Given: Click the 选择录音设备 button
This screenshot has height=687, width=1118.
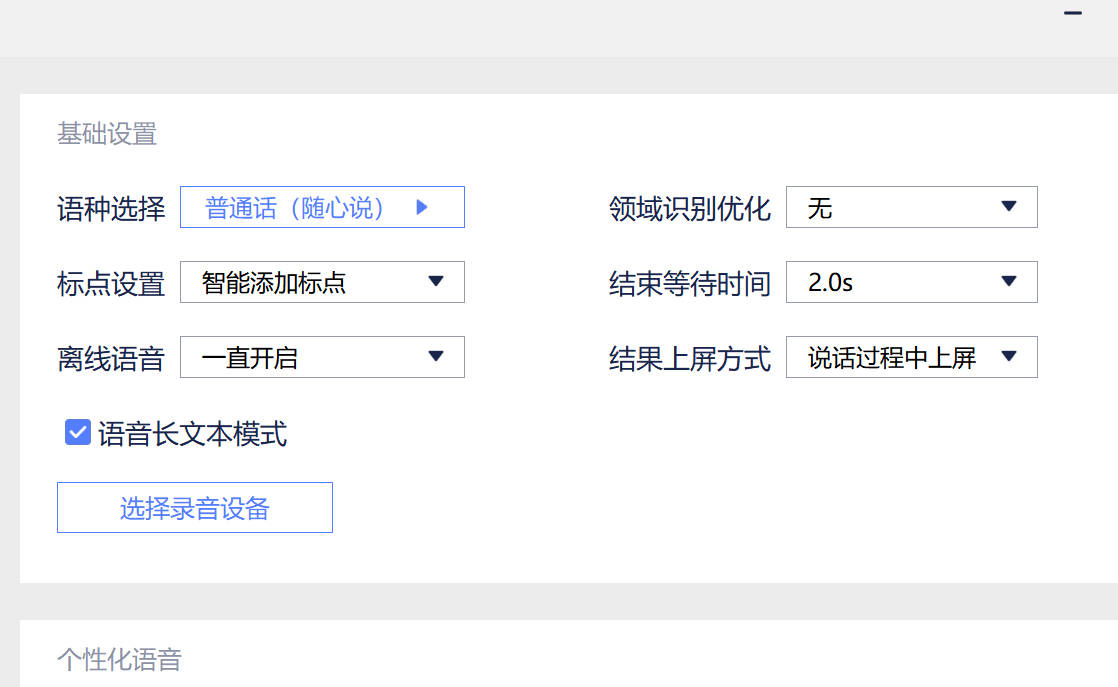Looking at the screenshot, I should [195, 508].
